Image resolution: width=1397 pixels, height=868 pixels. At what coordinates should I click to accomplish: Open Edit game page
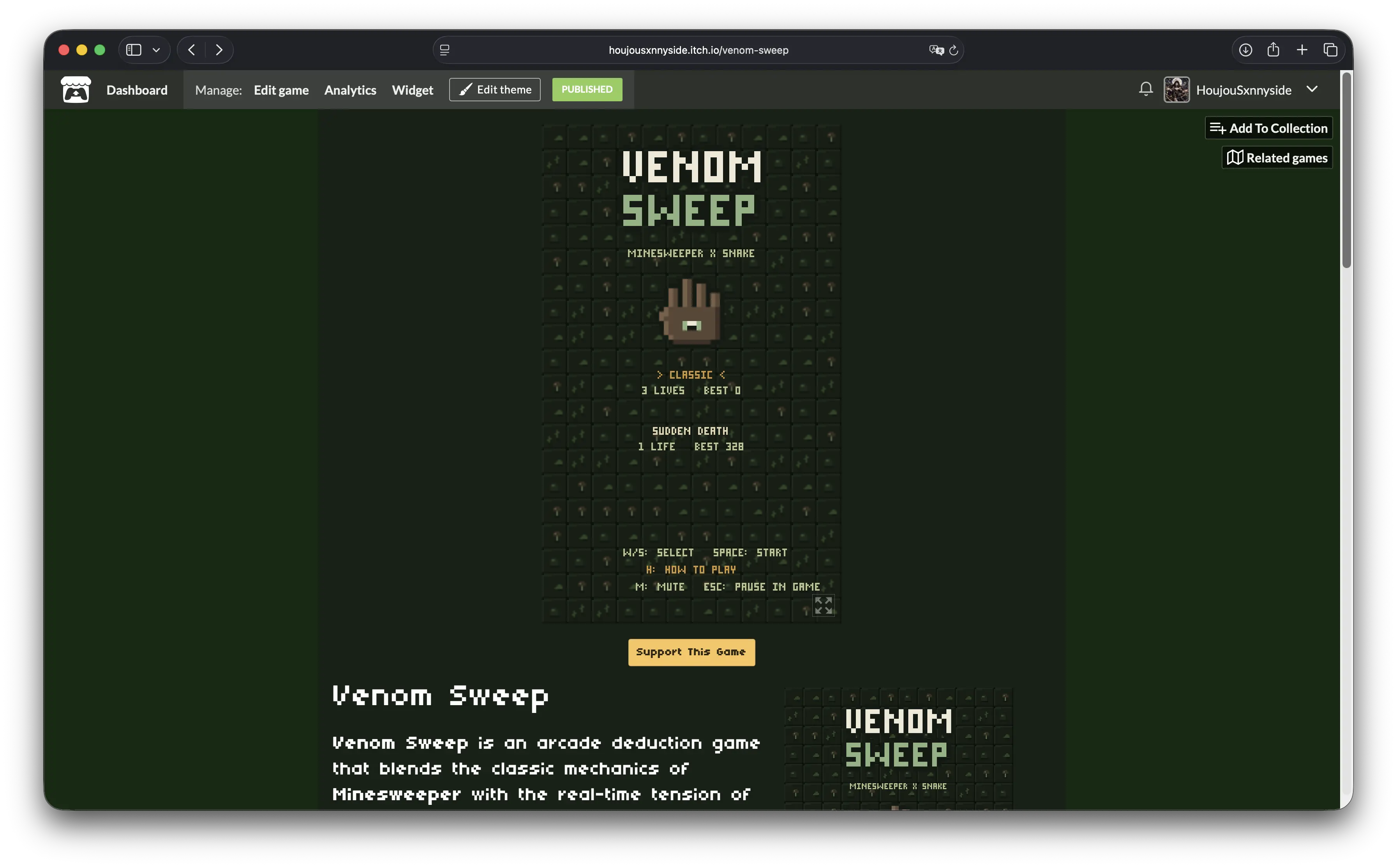(x=281, y=90)
